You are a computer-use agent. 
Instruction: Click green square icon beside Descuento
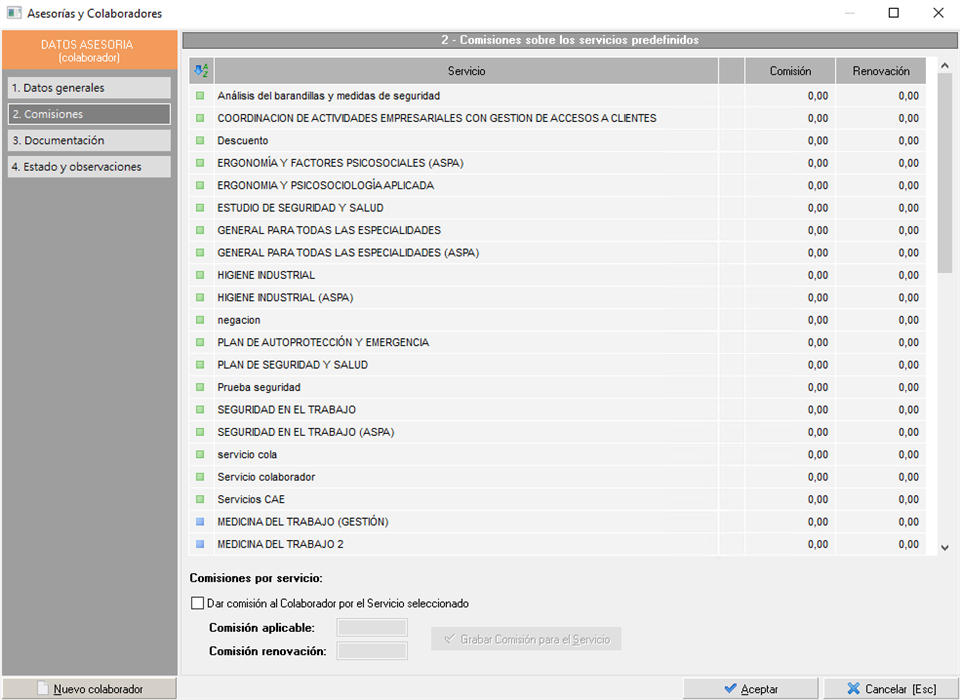point(200,141)
